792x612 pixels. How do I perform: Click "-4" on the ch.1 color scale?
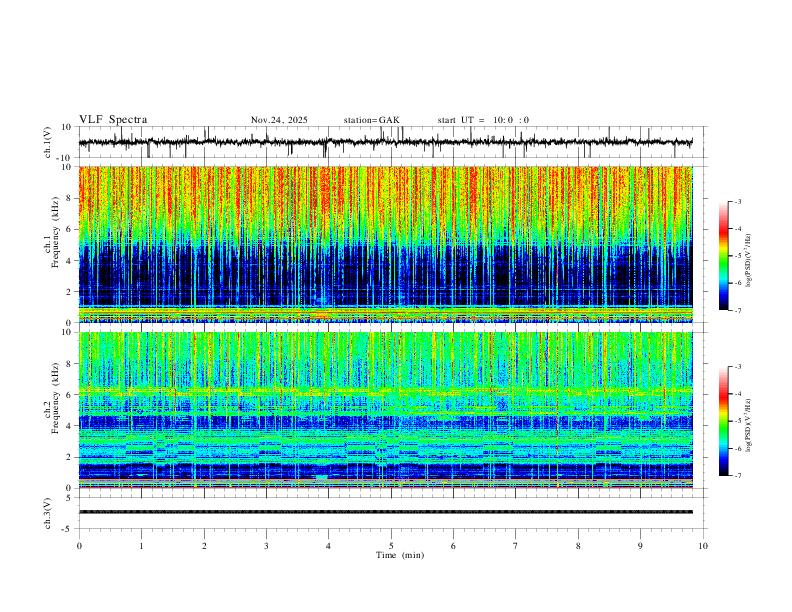pos(737,229)
